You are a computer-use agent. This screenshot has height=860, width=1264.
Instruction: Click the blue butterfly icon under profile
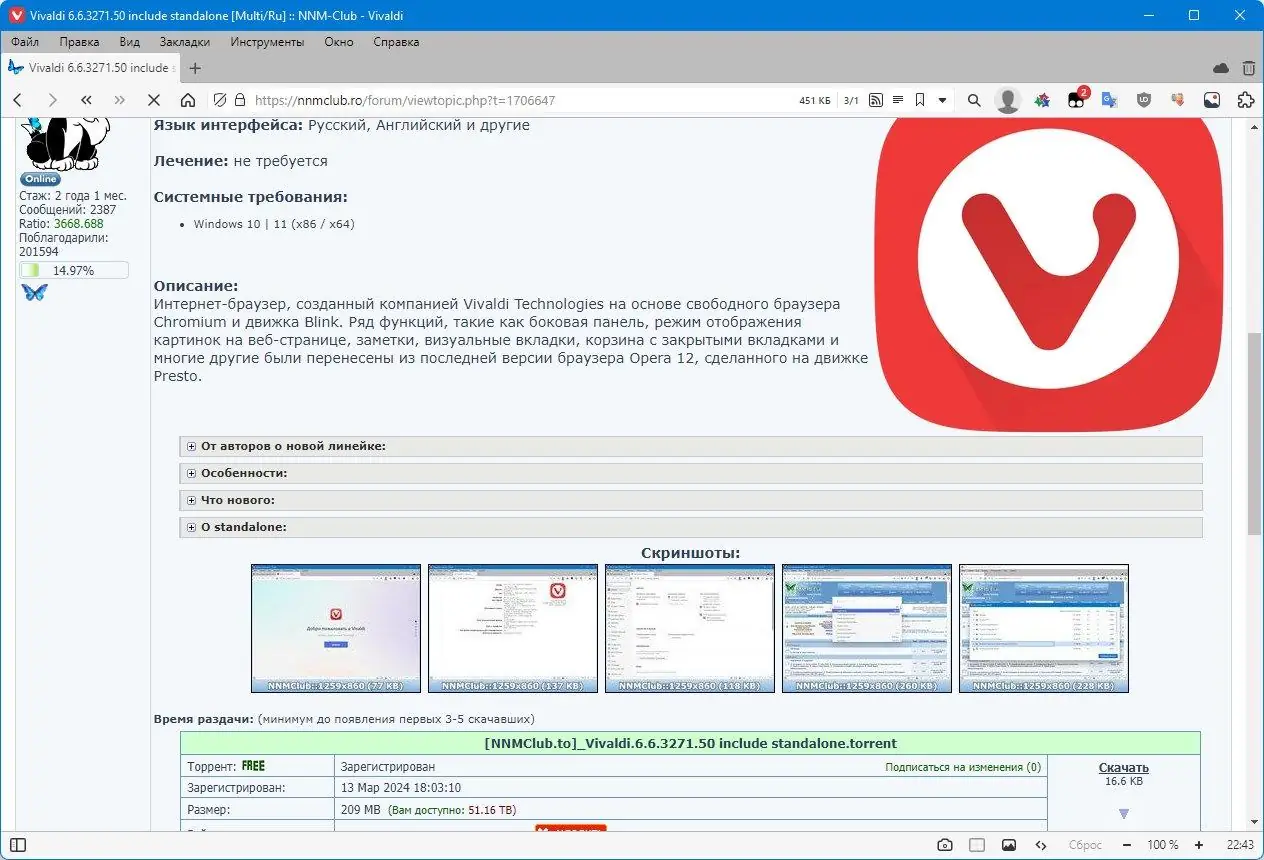(x=34, y=292)
